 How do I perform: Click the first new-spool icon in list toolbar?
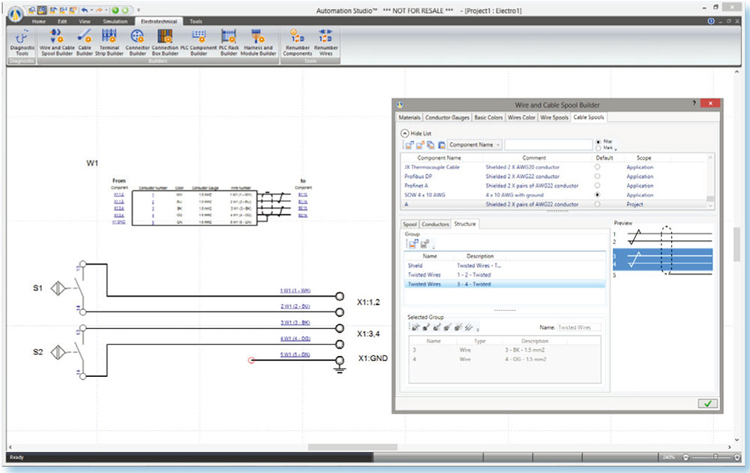pos(410,145)
